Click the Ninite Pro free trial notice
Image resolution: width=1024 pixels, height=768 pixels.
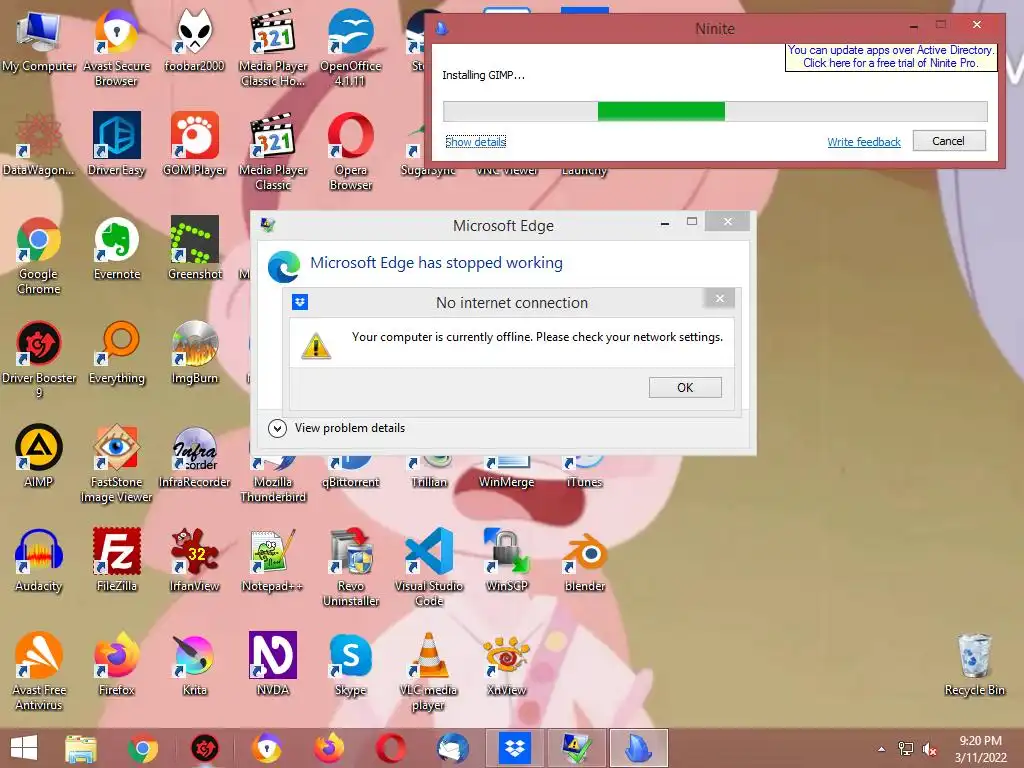[891, 56]
